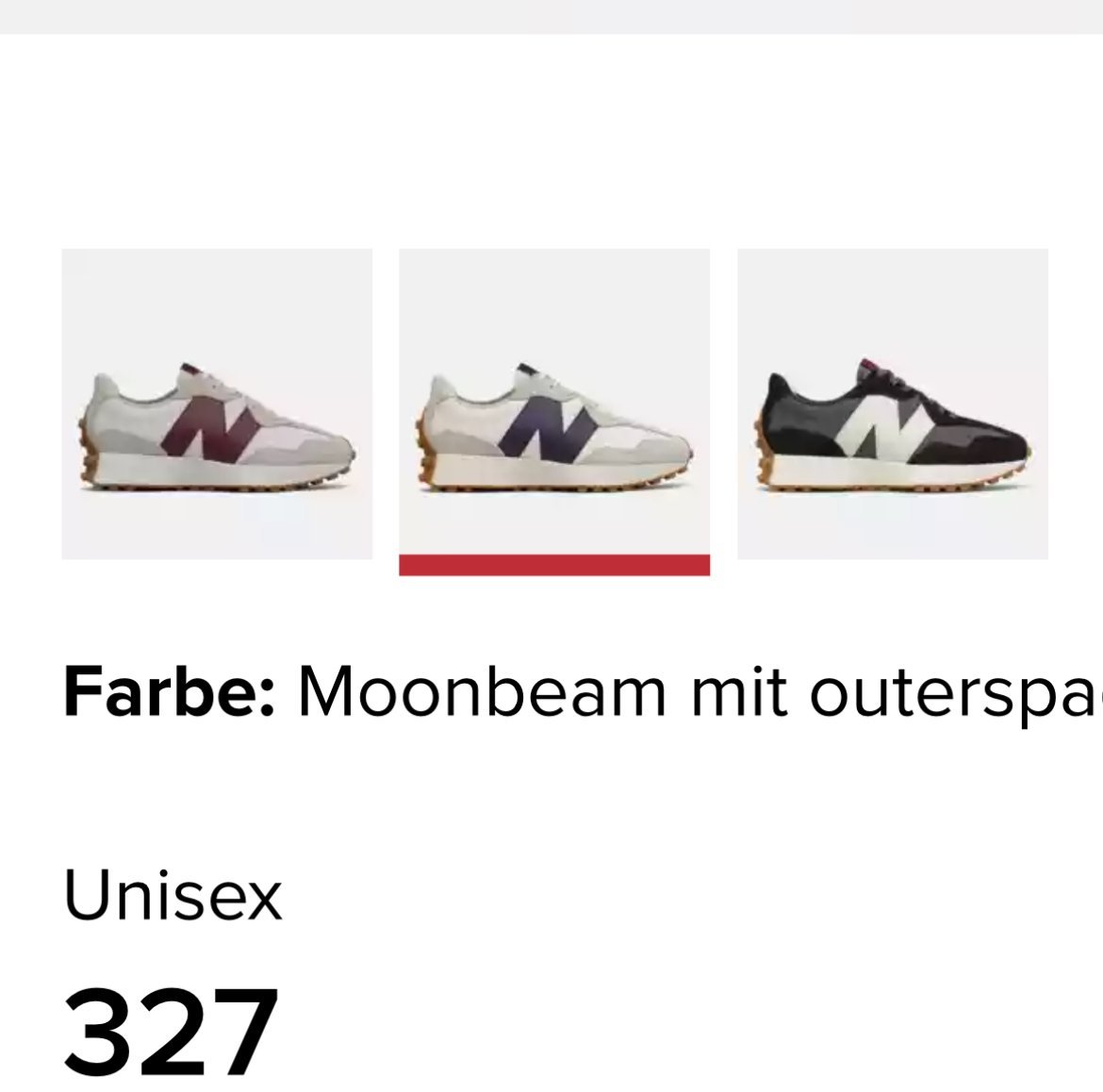Screen dimensions: 1103x1092
Task: Click the gum heel of the middle sneaker
Action: [x=423, y=447]
